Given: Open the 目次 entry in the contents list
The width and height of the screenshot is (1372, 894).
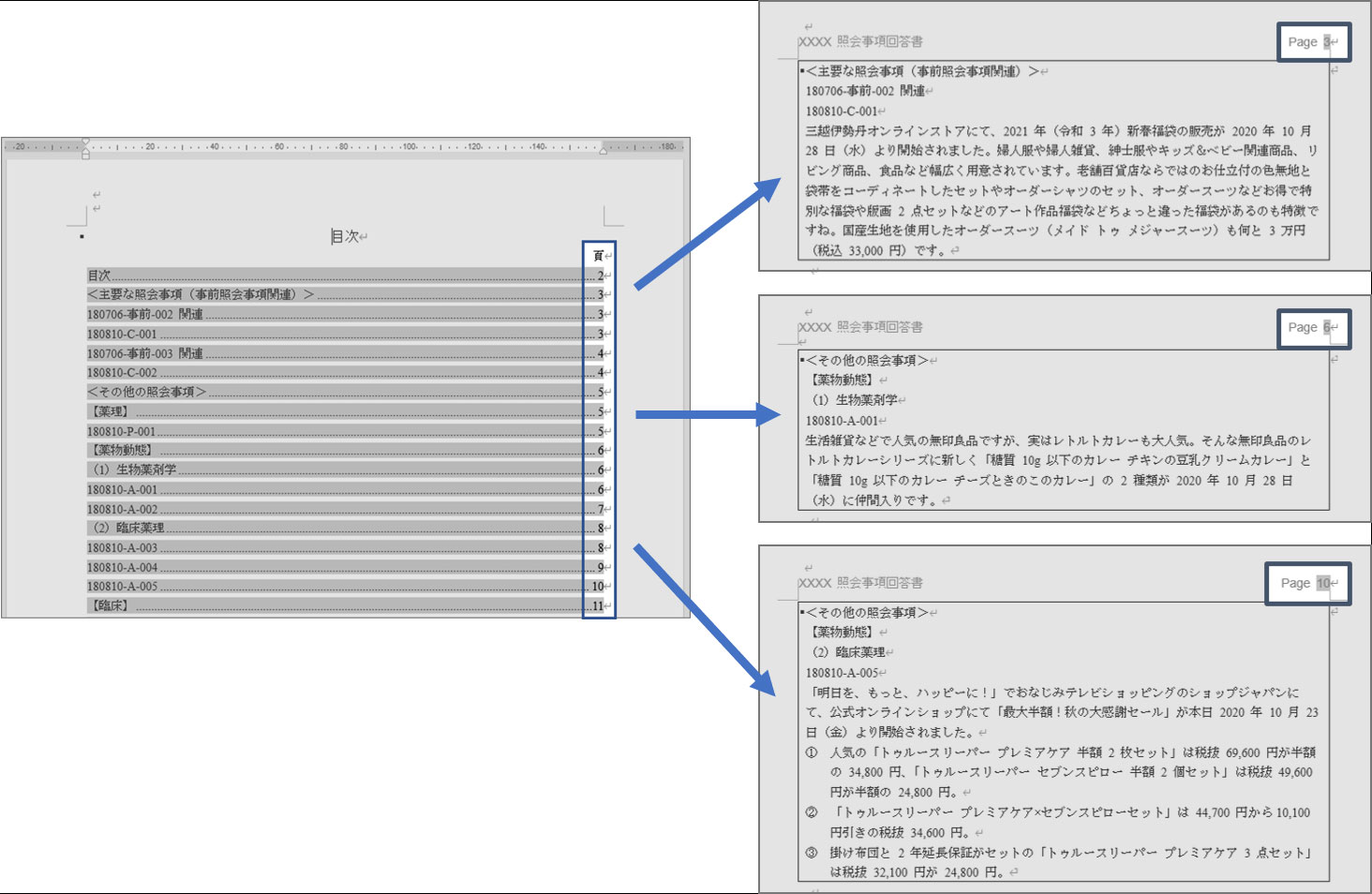Looking at the screenshot, I should tap(99, 276).
